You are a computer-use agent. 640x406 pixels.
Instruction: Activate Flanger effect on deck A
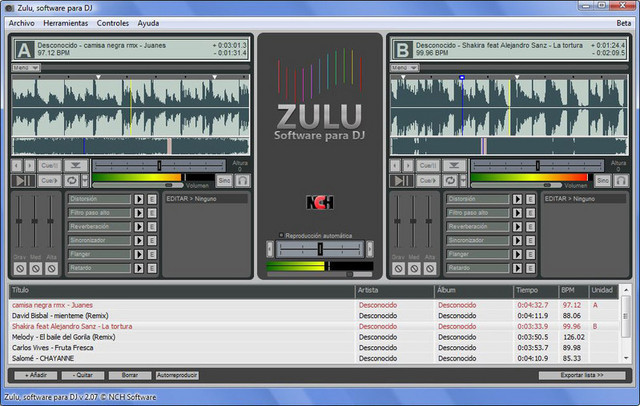coord(139,254)
